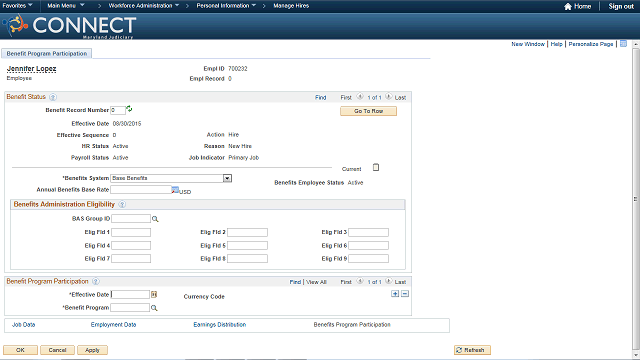Viewport: 640px width, 360px height.
Task: Open the Employment Data link
Action: pyautogui.click(x=113, y=325)
